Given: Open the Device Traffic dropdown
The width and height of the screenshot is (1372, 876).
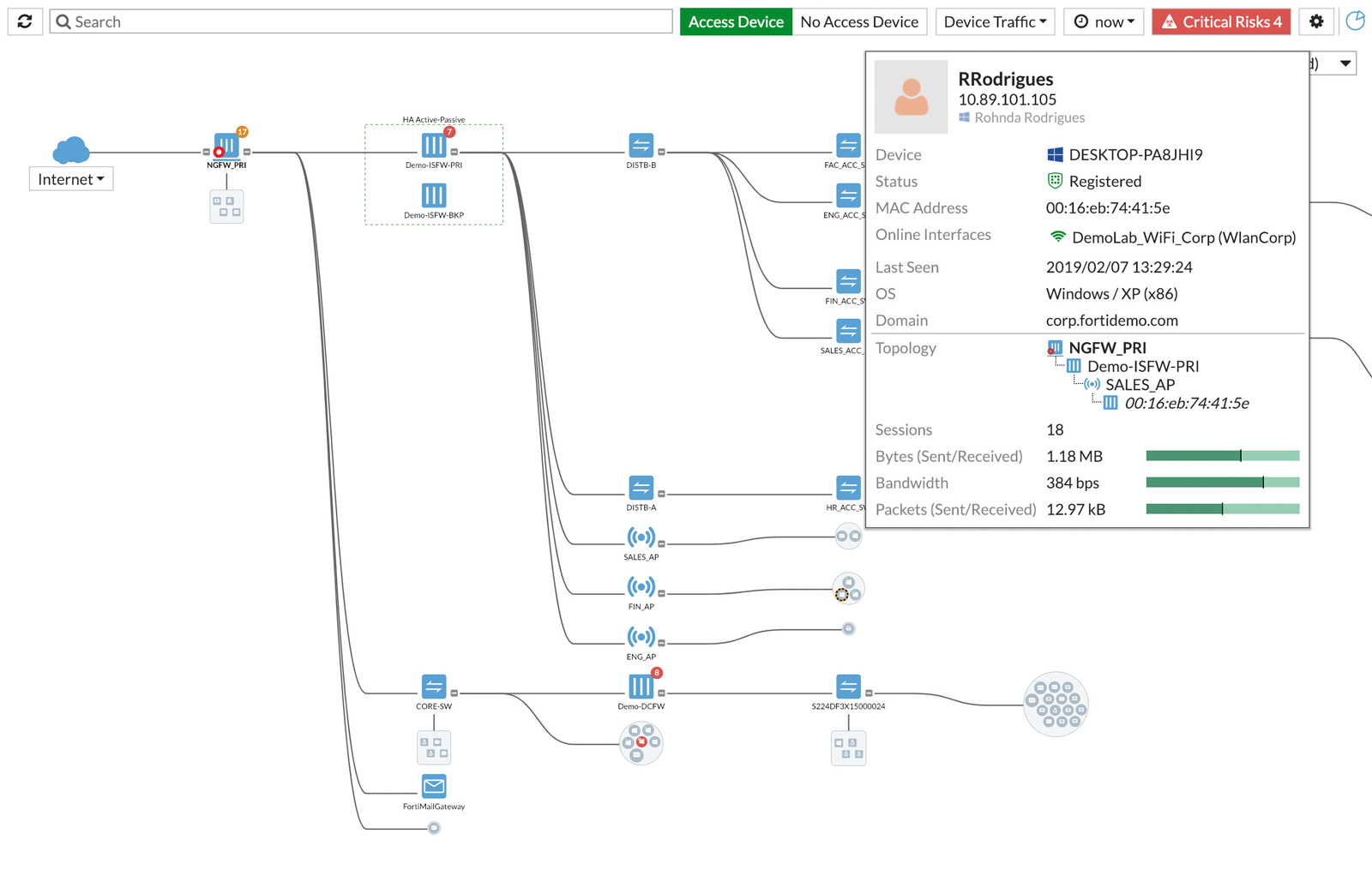Looking at the screenshot, I should (995, 21).
